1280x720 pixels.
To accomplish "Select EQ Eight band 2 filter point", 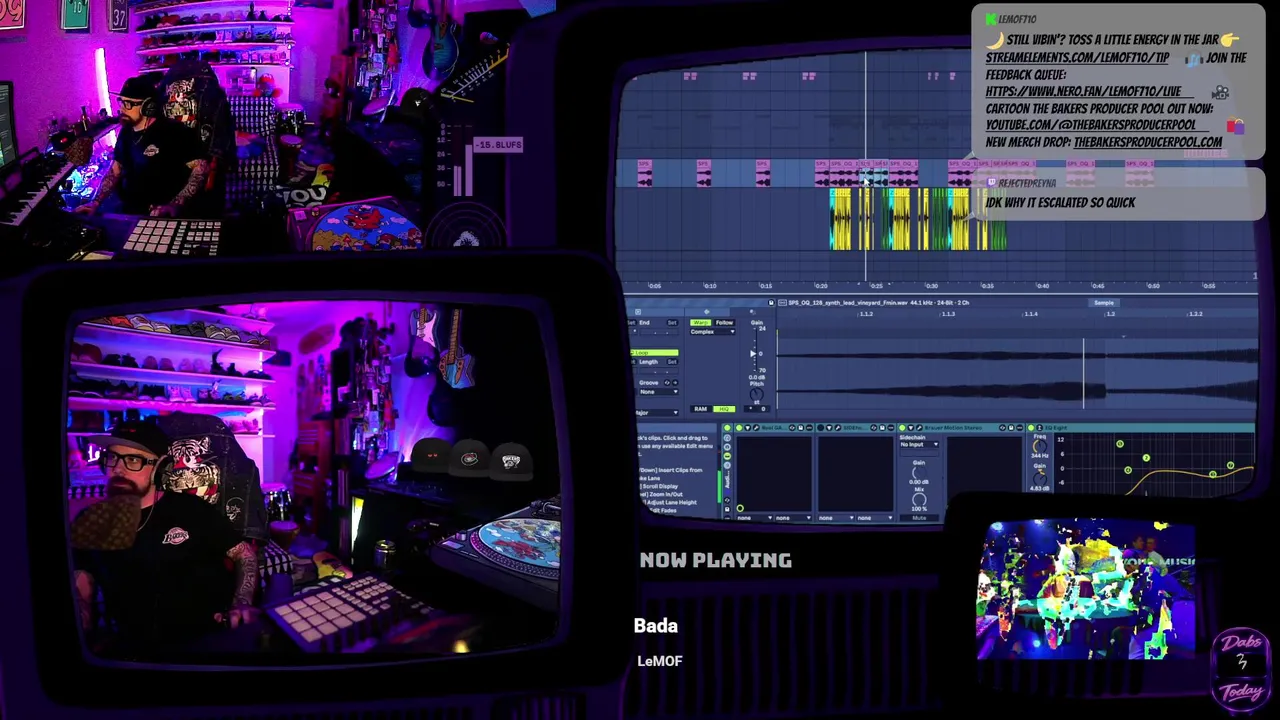I will point(1146,458).
